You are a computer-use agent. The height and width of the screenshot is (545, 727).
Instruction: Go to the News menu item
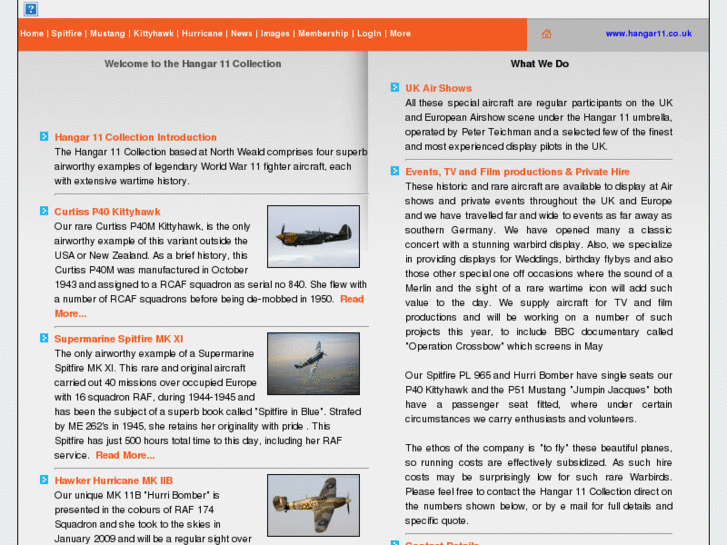242,33
